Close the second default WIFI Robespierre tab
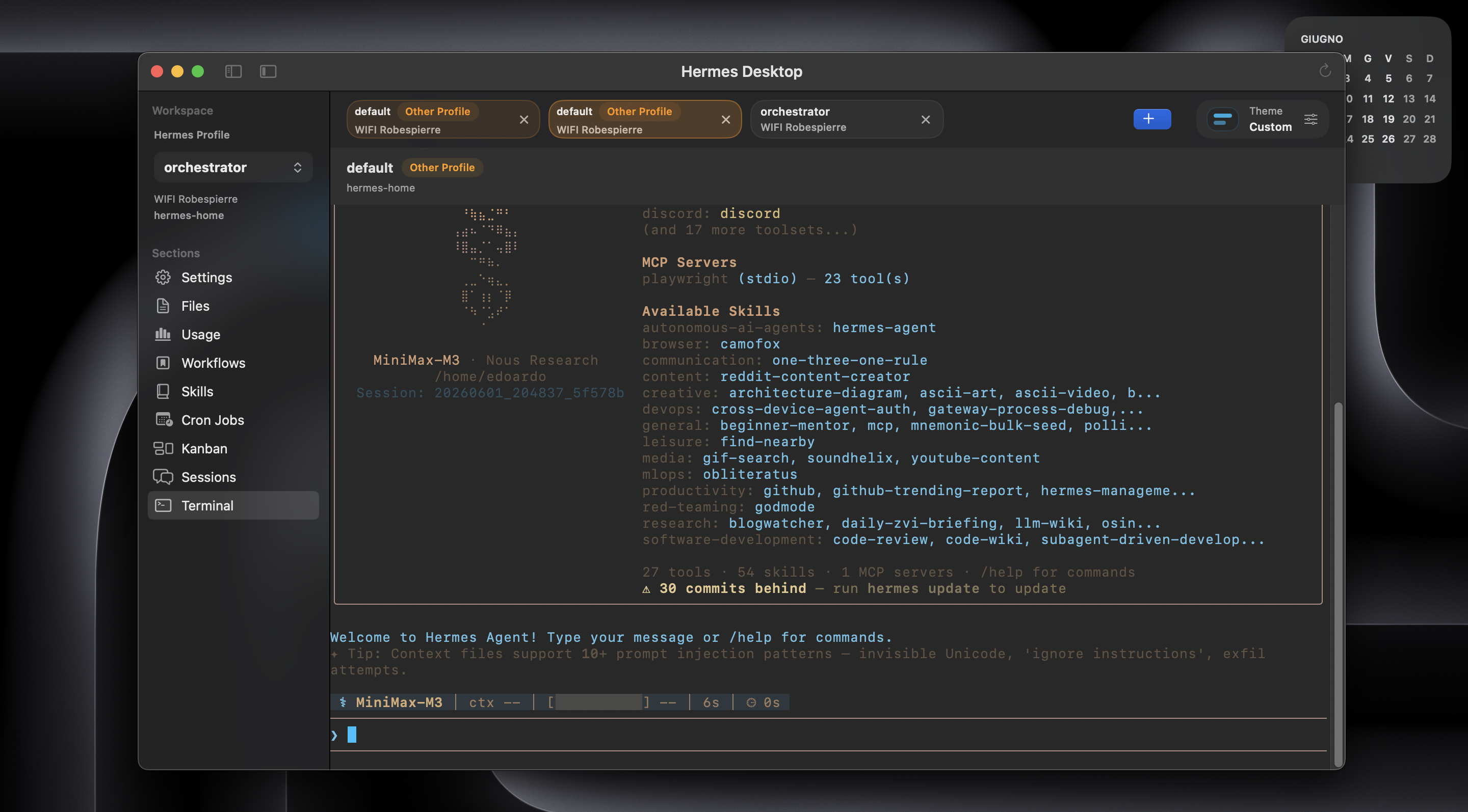The height and width of the screenshot is (812, 1468). tap(725, 120)
